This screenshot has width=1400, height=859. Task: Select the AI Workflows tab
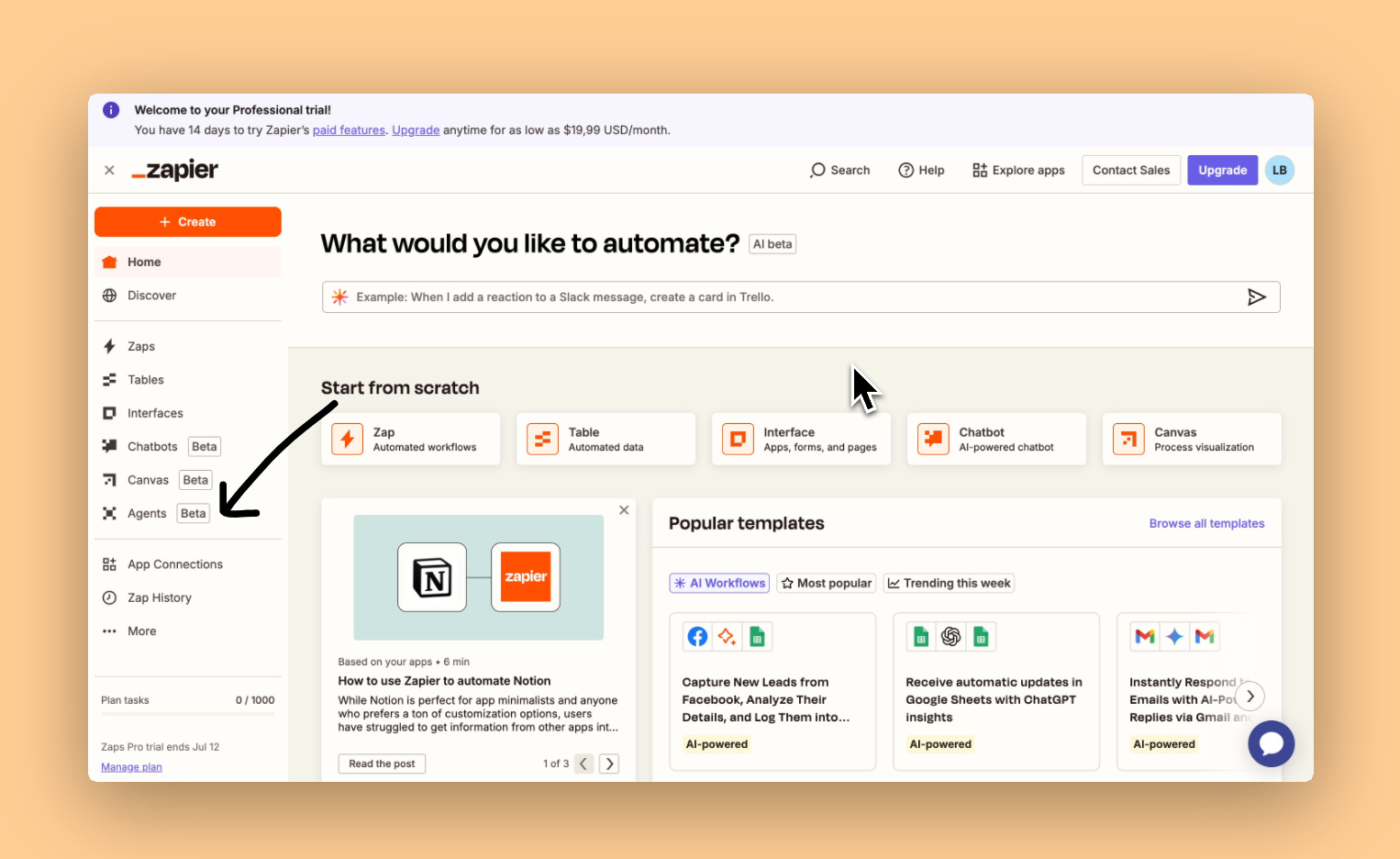tap(719, 584)
